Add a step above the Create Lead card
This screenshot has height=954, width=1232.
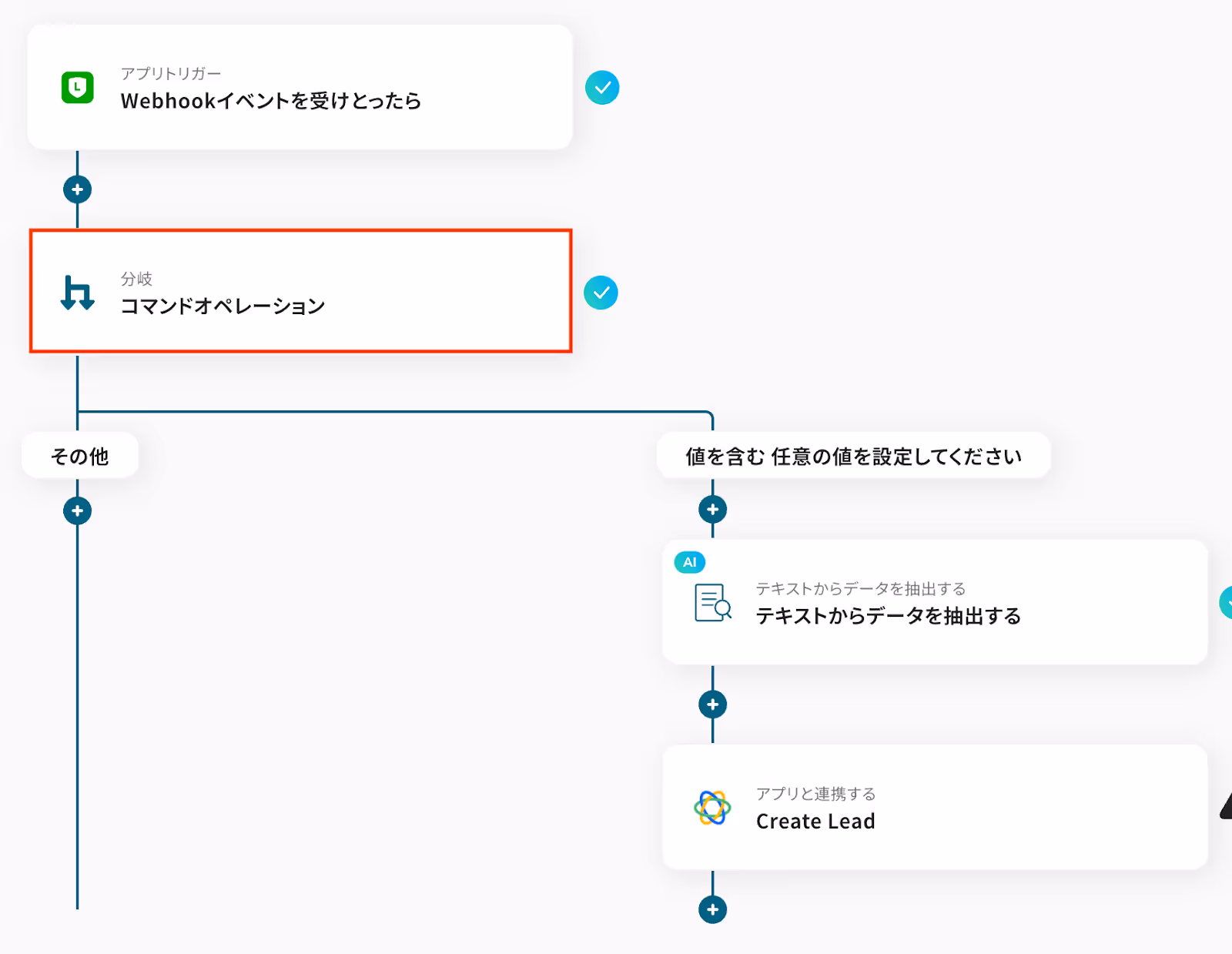coord(713,705)
